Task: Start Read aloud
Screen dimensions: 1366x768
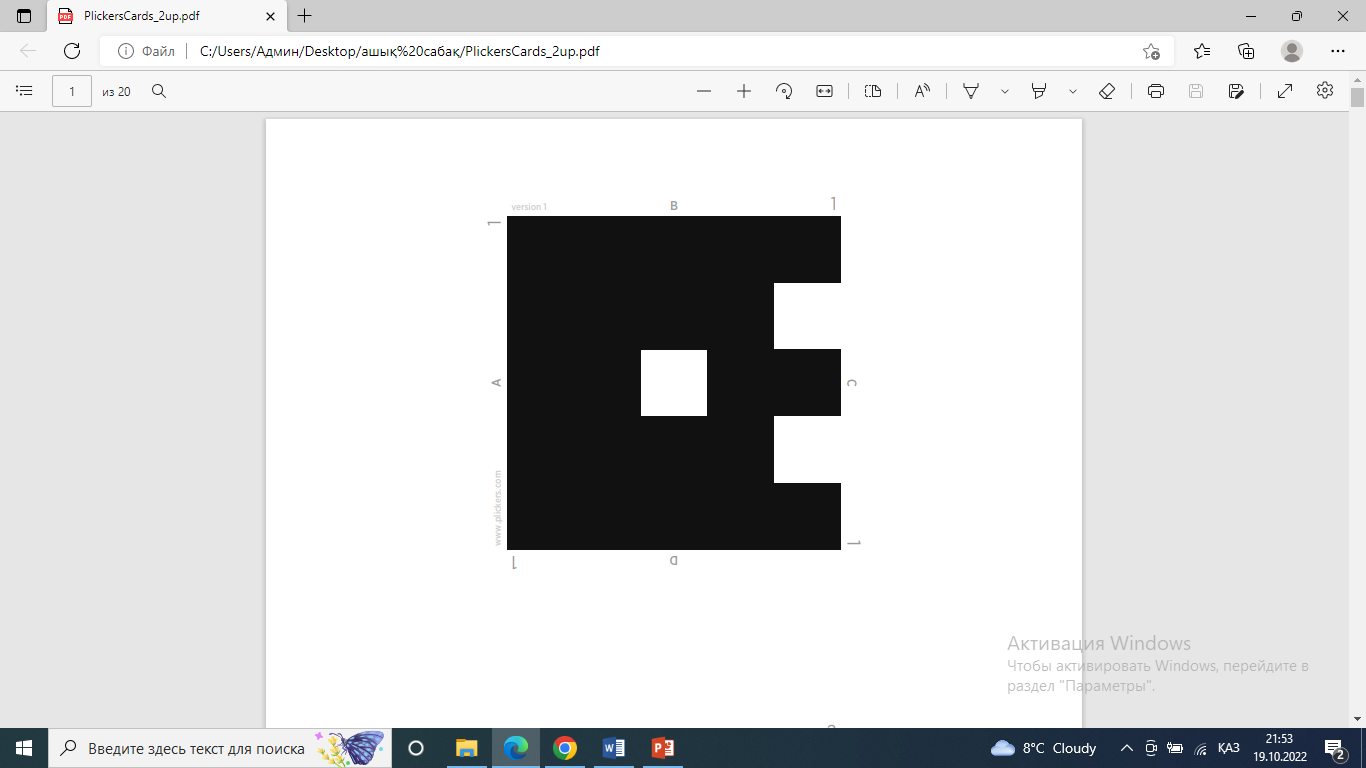Action: click(922, 91)
